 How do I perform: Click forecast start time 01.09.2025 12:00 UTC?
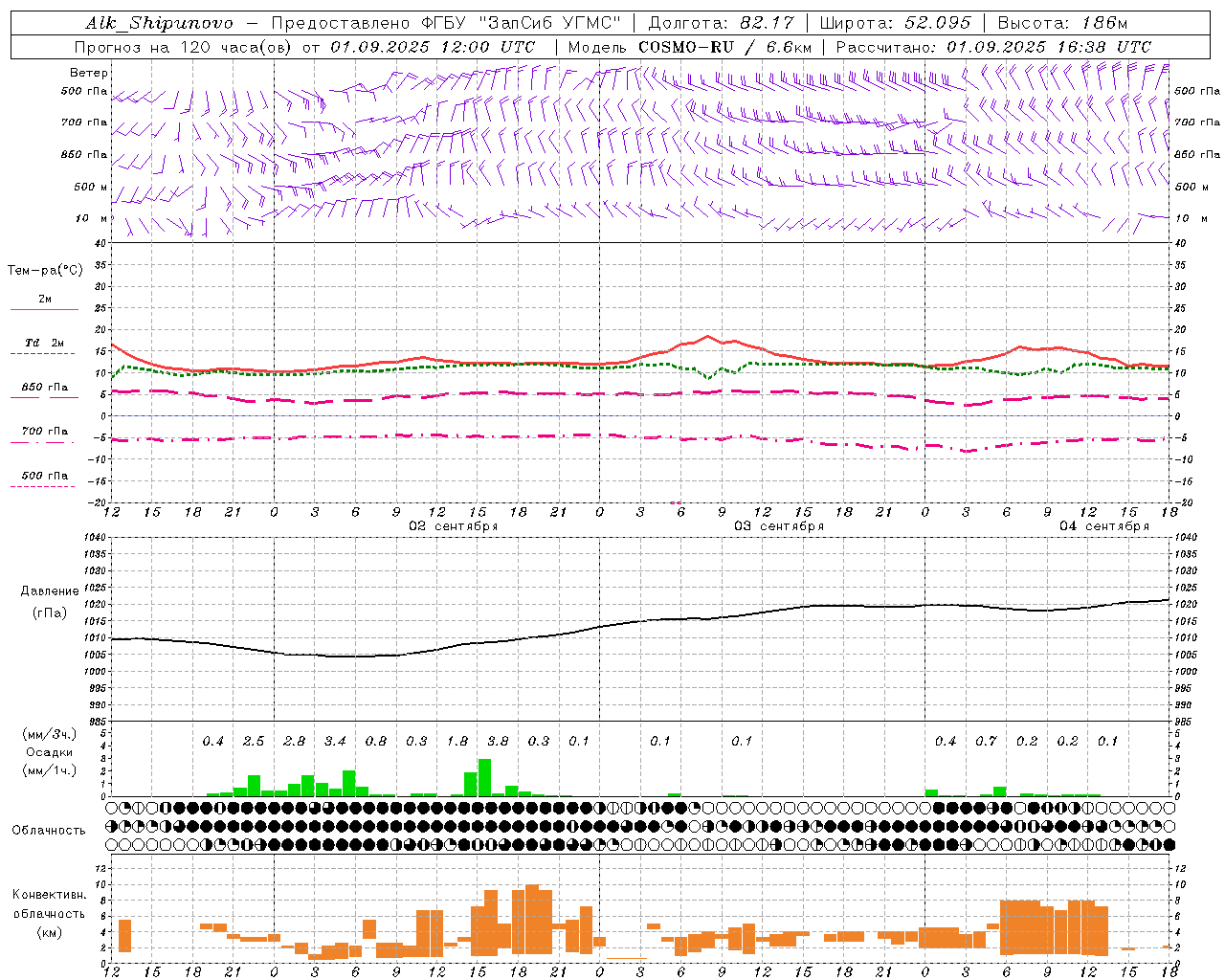click(x=433, y=47)
